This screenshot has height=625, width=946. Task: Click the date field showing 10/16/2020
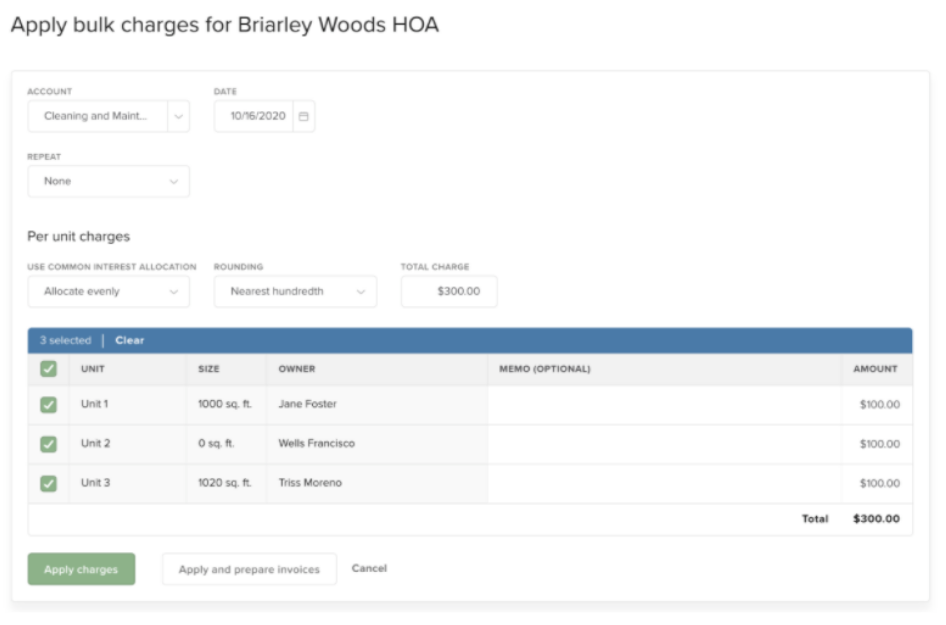(x=260, y=115)
